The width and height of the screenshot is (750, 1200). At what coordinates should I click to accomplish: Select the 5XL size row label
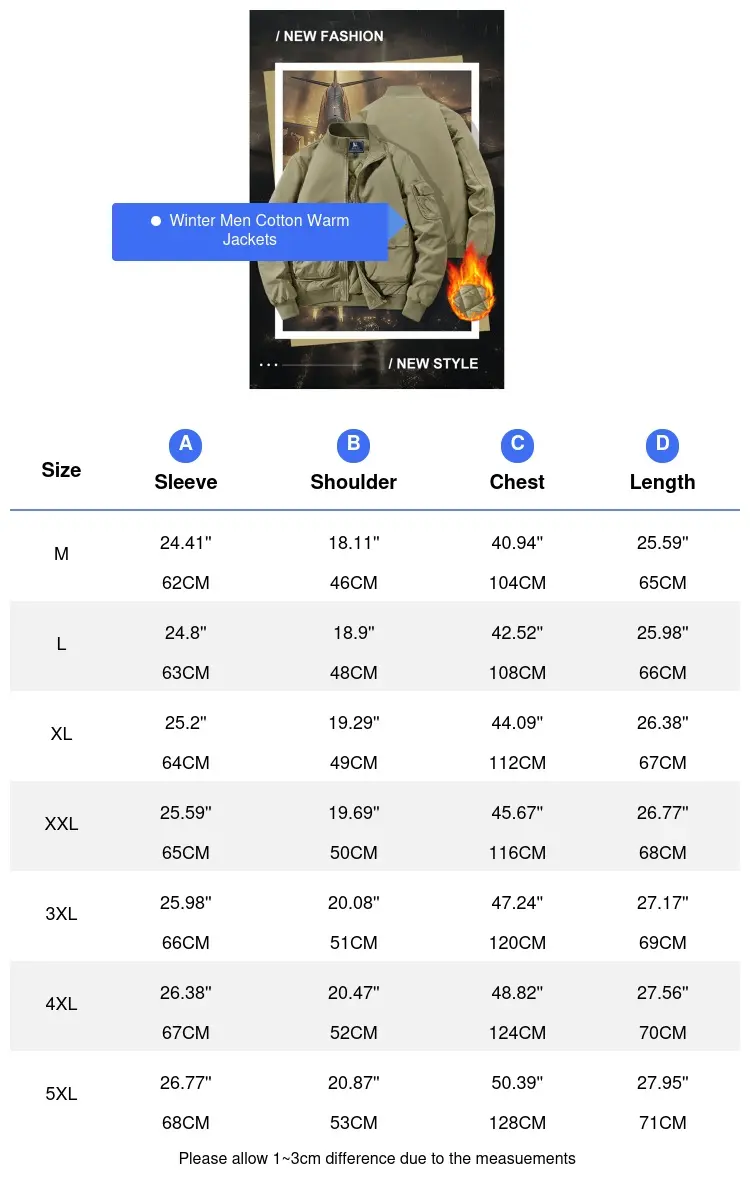(x=61, y=1094)
